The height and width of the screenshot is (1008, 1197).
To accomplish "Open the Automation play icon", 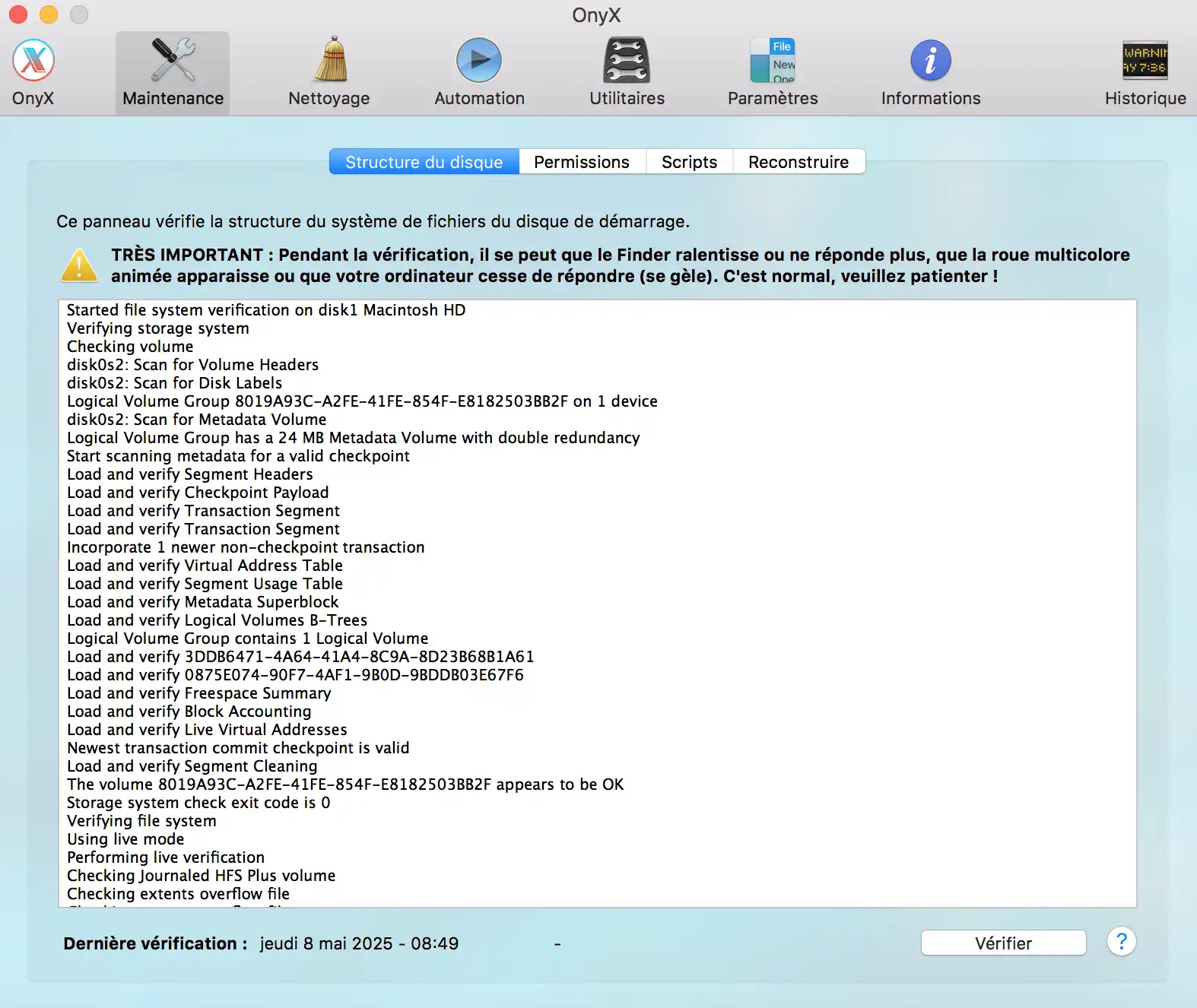I will [x=479, y=73].
